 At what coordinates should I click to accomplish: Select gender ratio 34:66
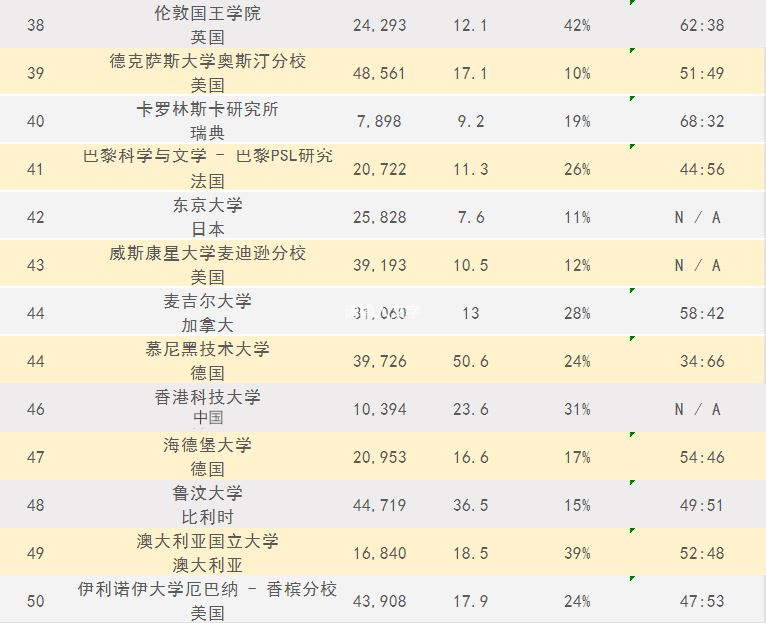click(x=702, y=361)
